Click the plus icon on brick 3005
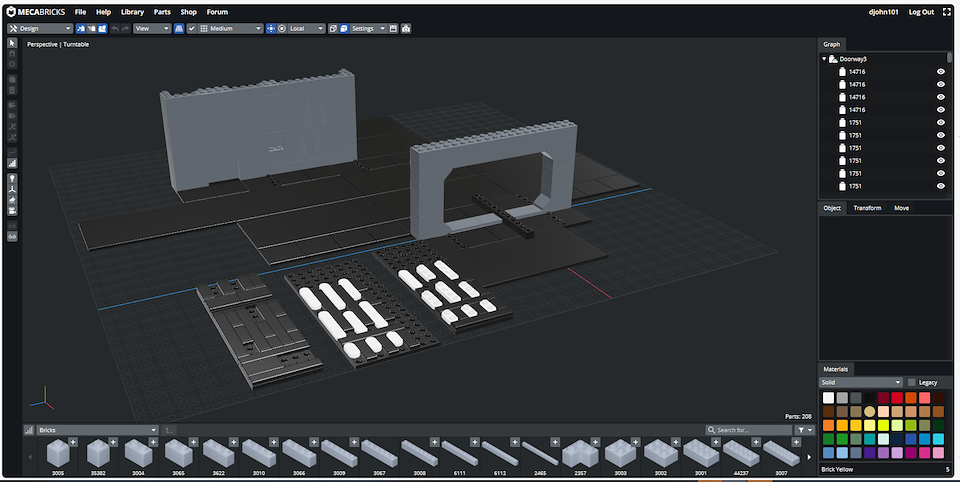The height and width of the screenshot is (482, 960). click(73, 441)
